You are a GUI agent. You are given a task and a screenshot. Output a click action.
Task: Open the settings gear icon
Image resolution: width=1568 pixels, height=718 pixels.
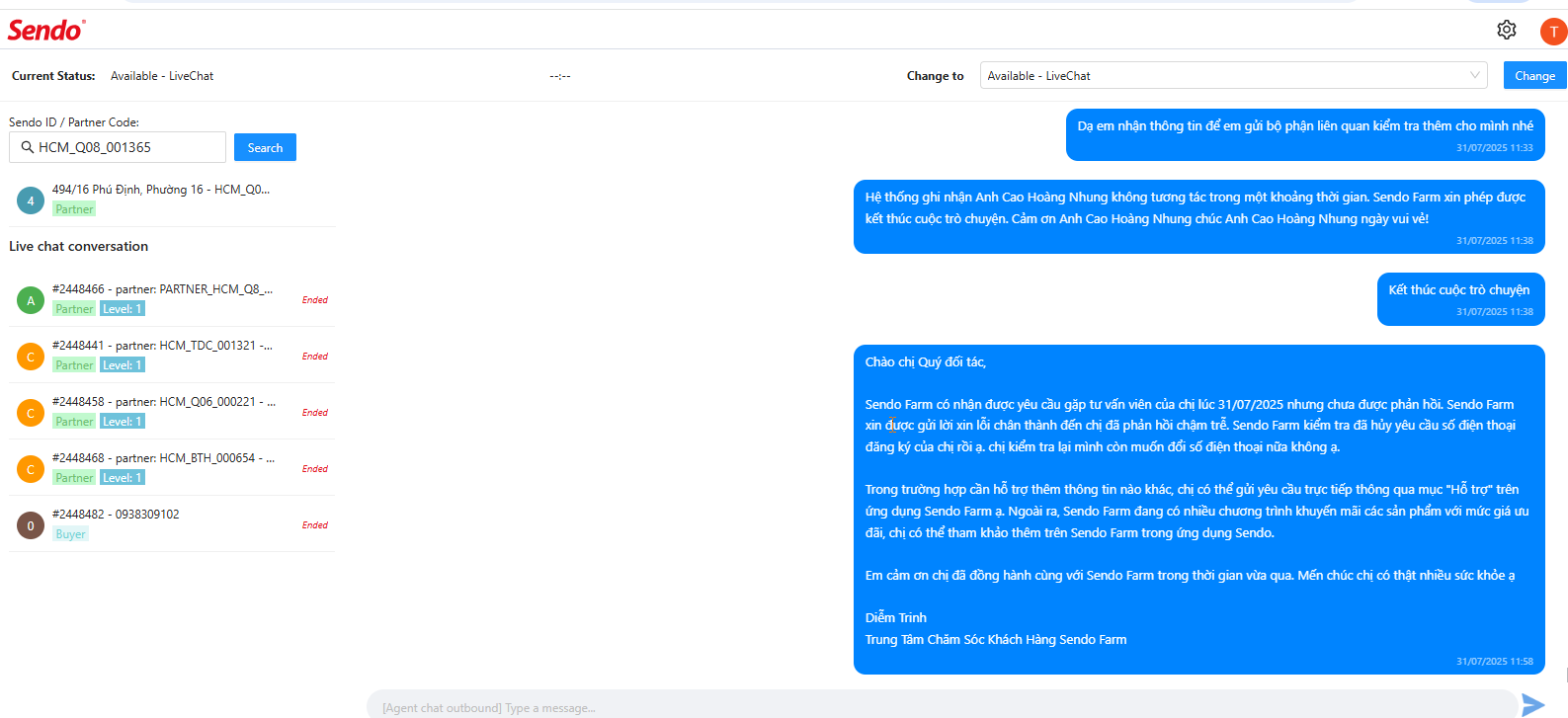pos(1506,30)
